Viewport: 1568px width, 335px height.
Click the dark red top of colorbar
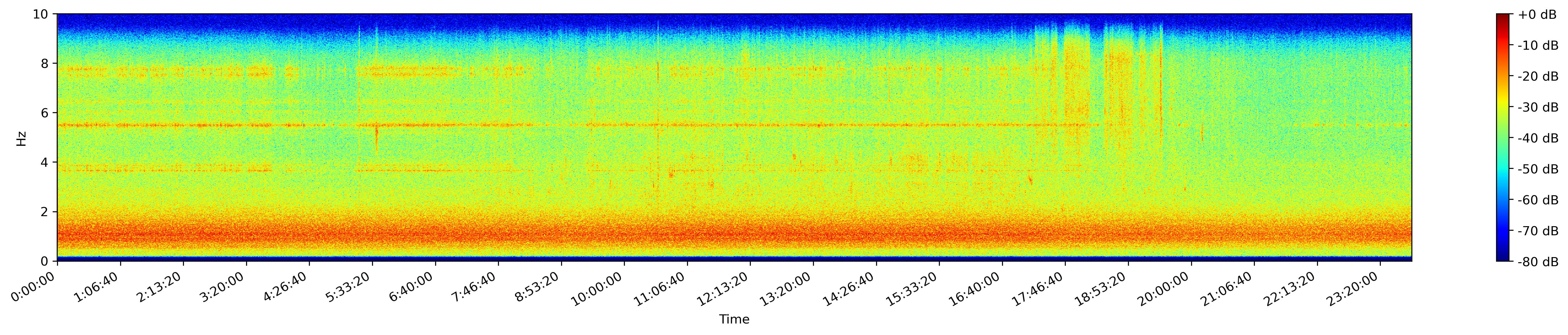point(1503,17)
